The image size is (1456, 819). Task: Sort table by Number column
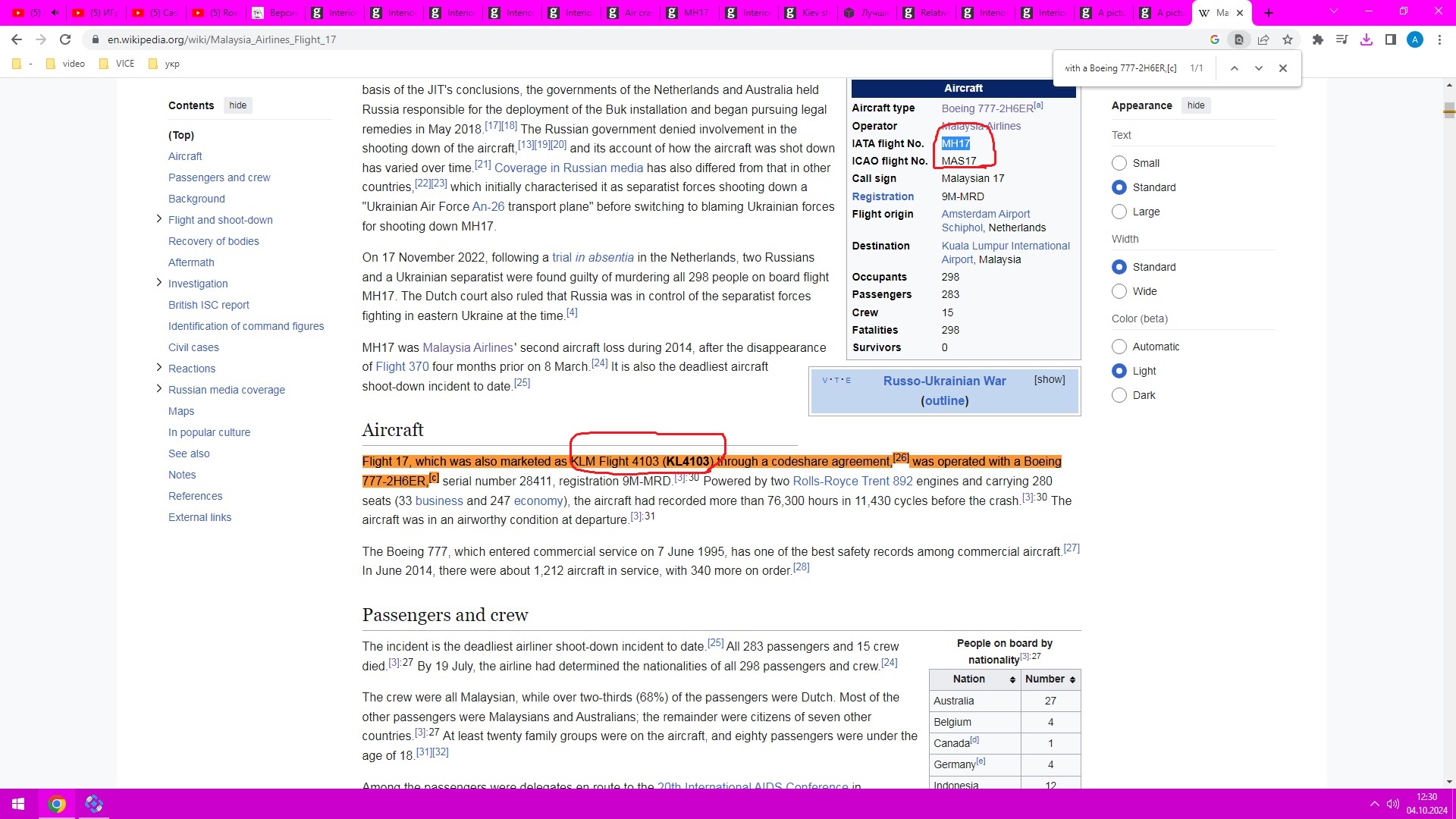click(x=1050, y=679)
